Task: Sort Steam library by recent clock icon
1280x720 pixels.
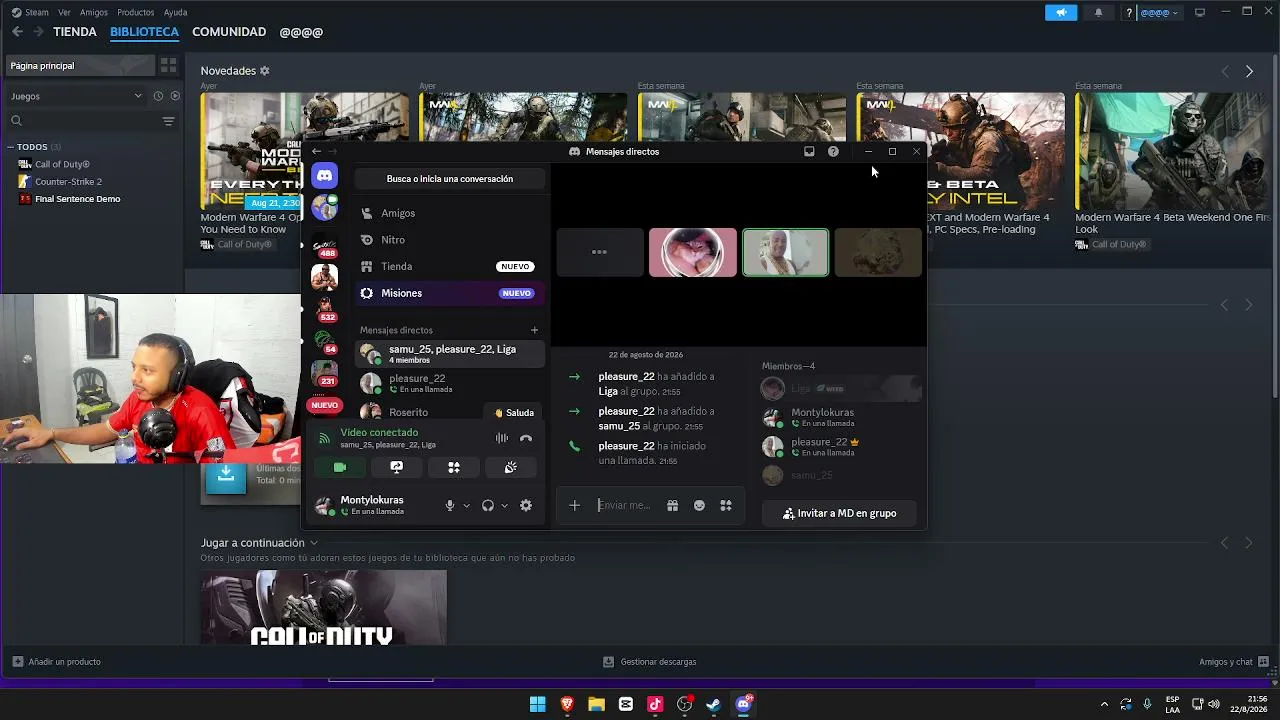Action: (x=158, y=96)
